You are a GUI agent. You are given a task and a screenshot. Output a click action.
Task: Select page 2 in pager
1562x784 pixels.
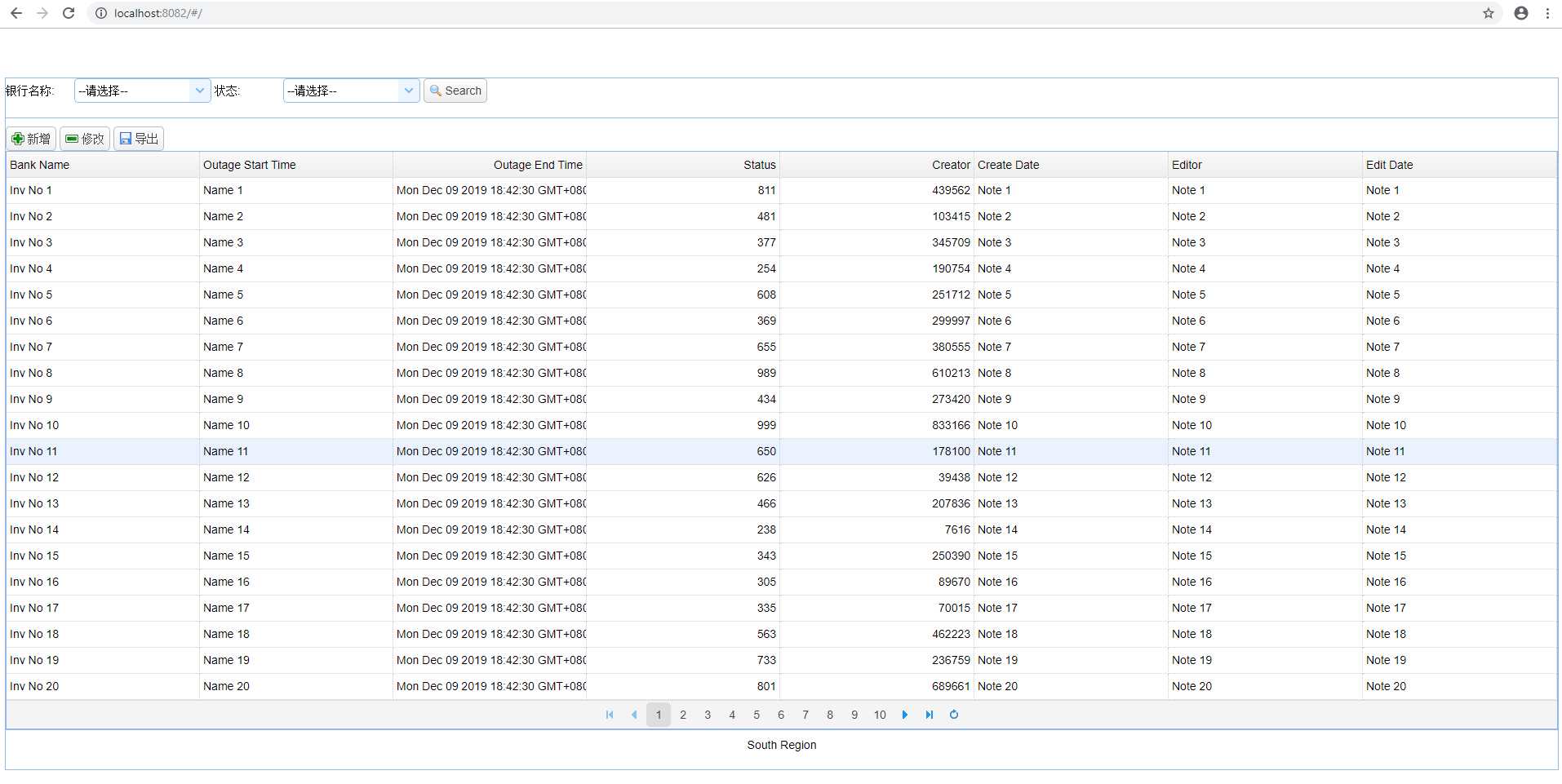tap(683, 715)
